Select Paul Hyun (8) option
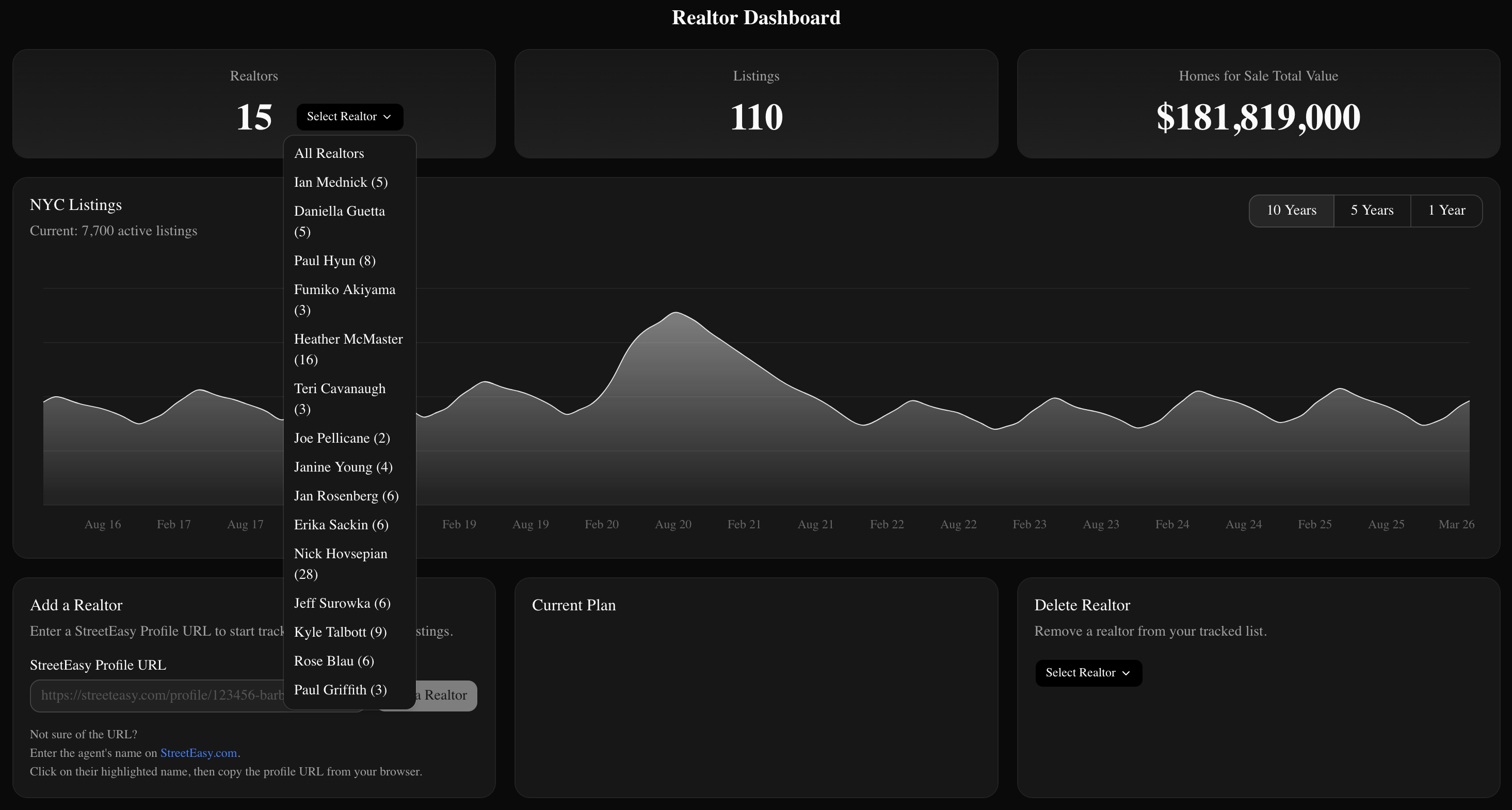The image size is (1512, 810). click(350, 261)
